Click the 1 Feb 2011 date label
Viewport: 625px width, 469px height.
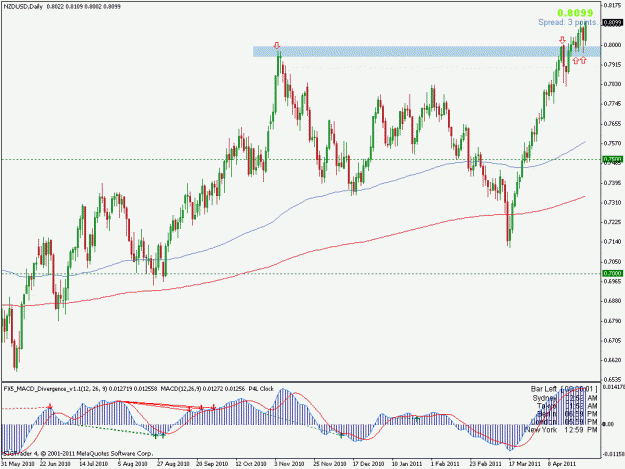pos(445,464)
